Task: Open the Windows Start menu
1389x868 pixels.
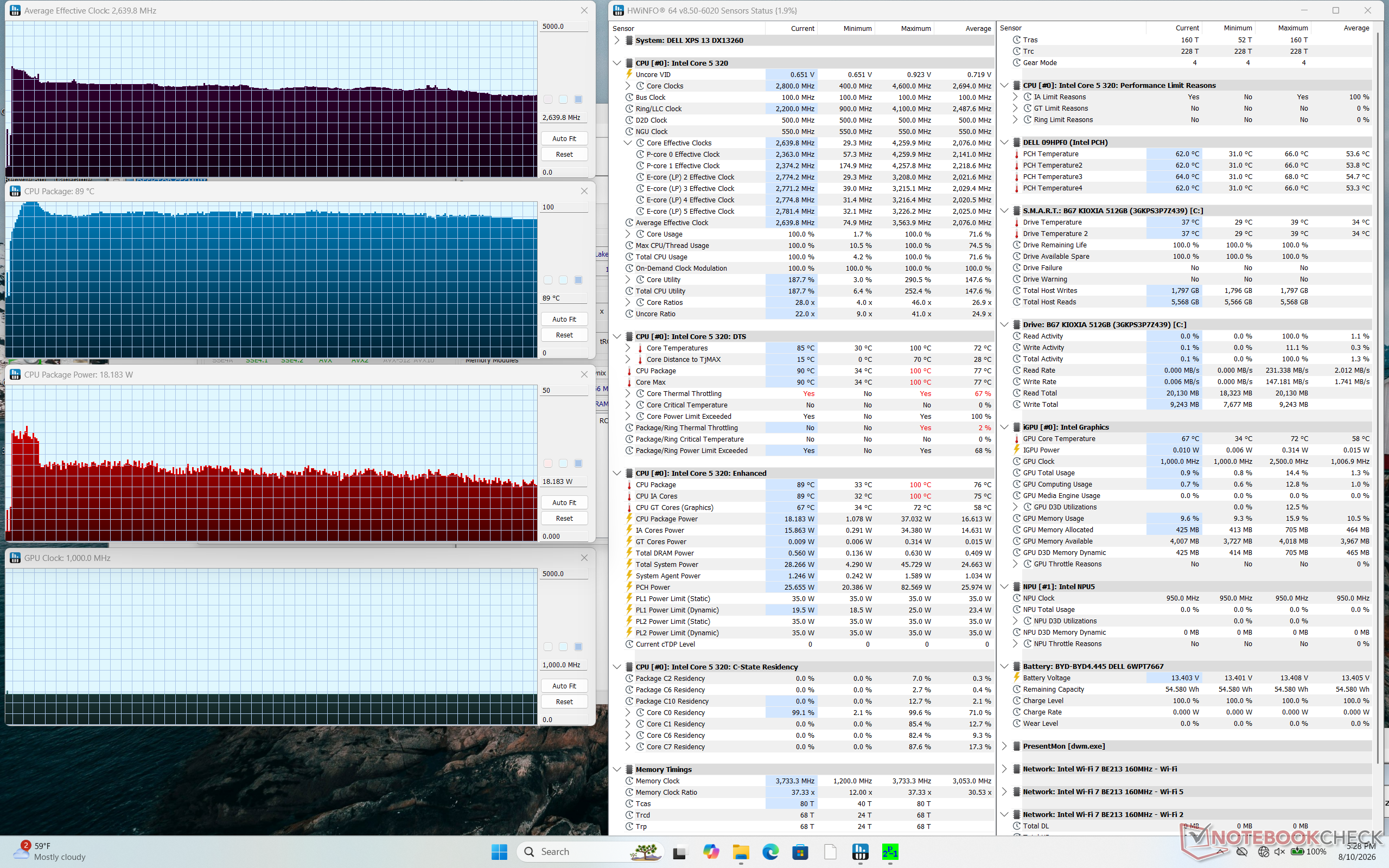Action: click(499, 852)
